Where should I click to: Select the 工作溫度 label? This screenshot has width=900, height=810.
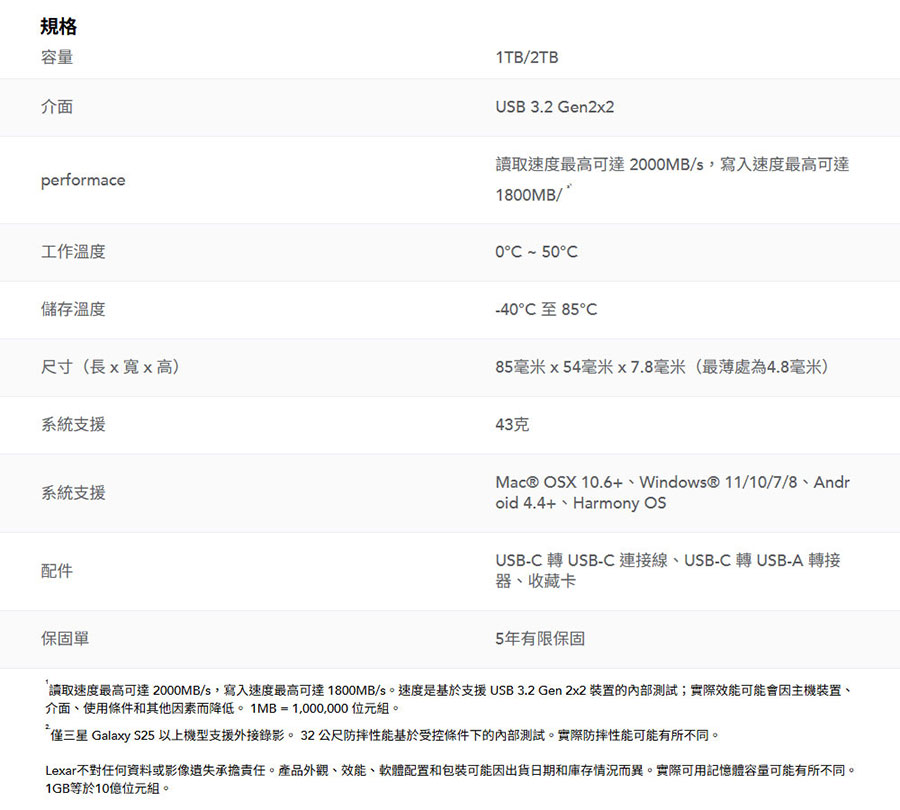pos(73,251)
